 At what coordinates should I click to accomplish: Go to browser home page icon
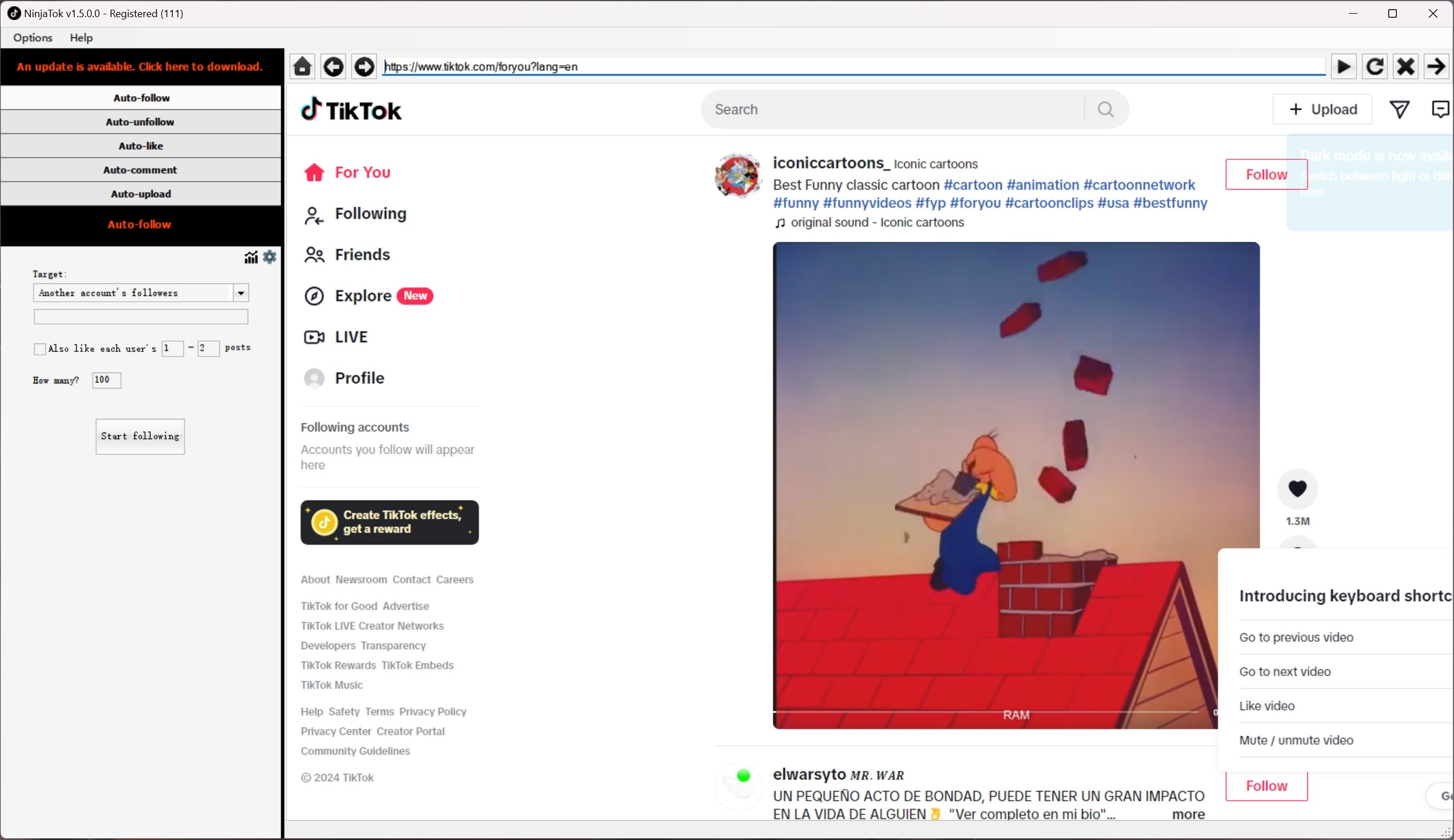coord(302,66)
